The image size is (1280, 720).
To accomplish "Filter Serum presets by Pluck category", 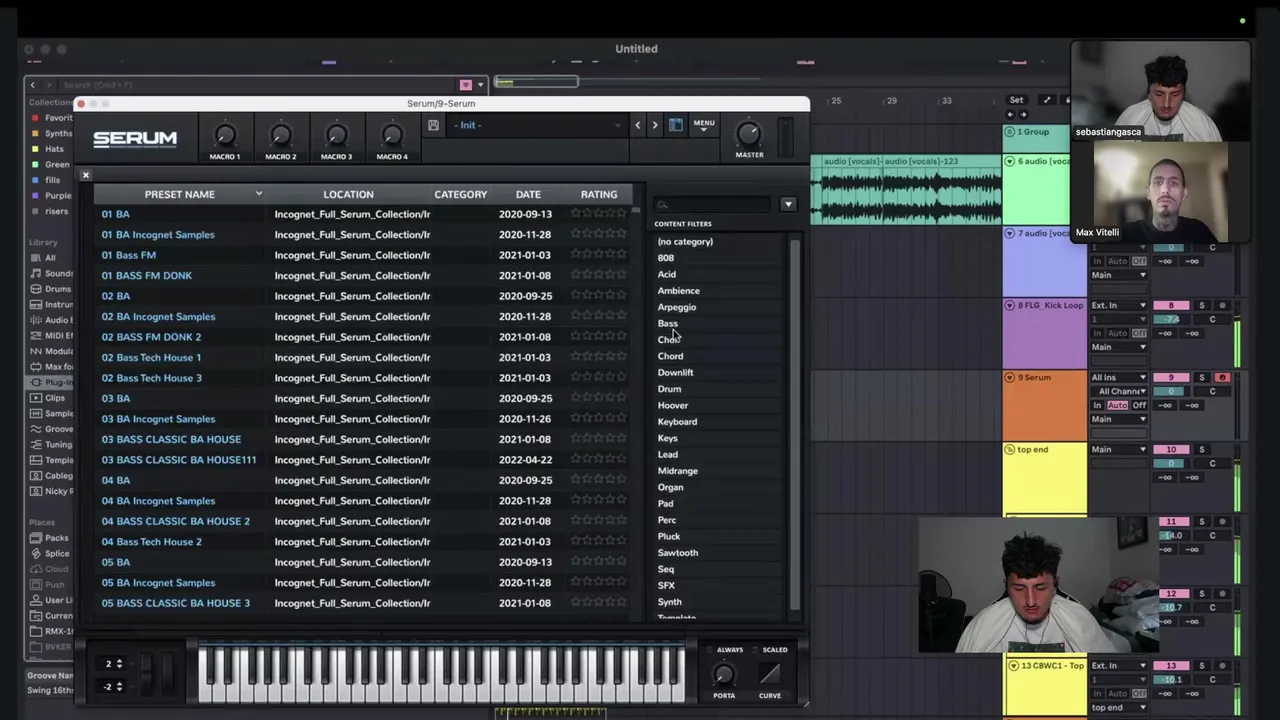I will (669, 536).
